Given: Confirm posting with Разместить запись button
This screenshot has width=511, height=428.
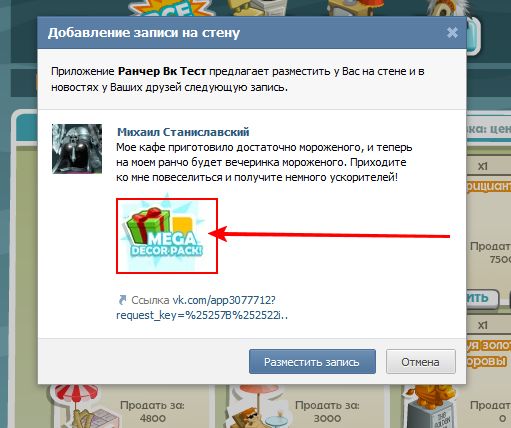Looking at the screenshot, I should [x=312, y=362].
